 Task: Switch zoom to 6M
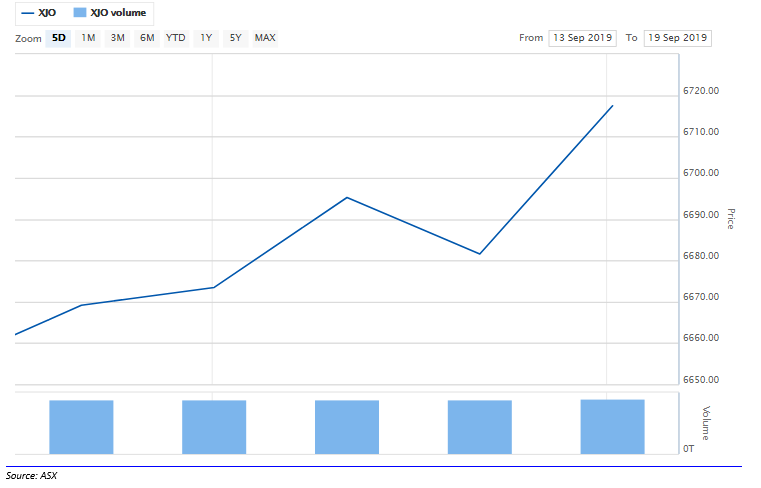pos(147,38)
